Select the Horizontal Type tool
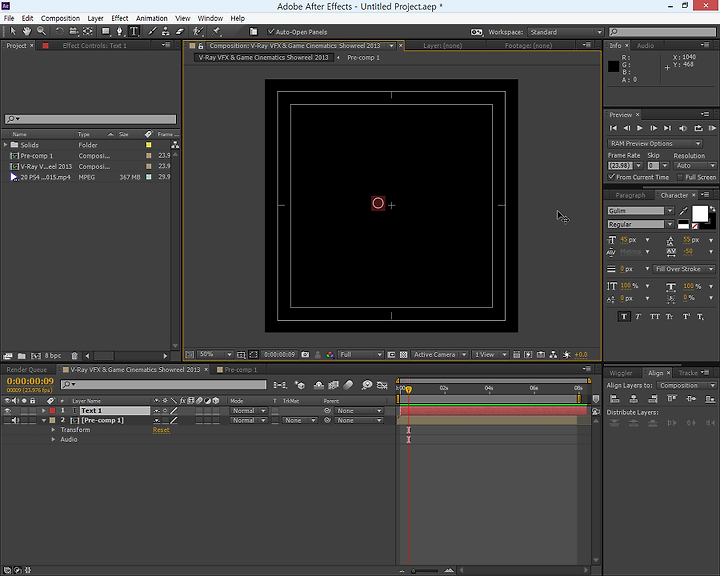720x576 pixels. (x=134, y=31)
